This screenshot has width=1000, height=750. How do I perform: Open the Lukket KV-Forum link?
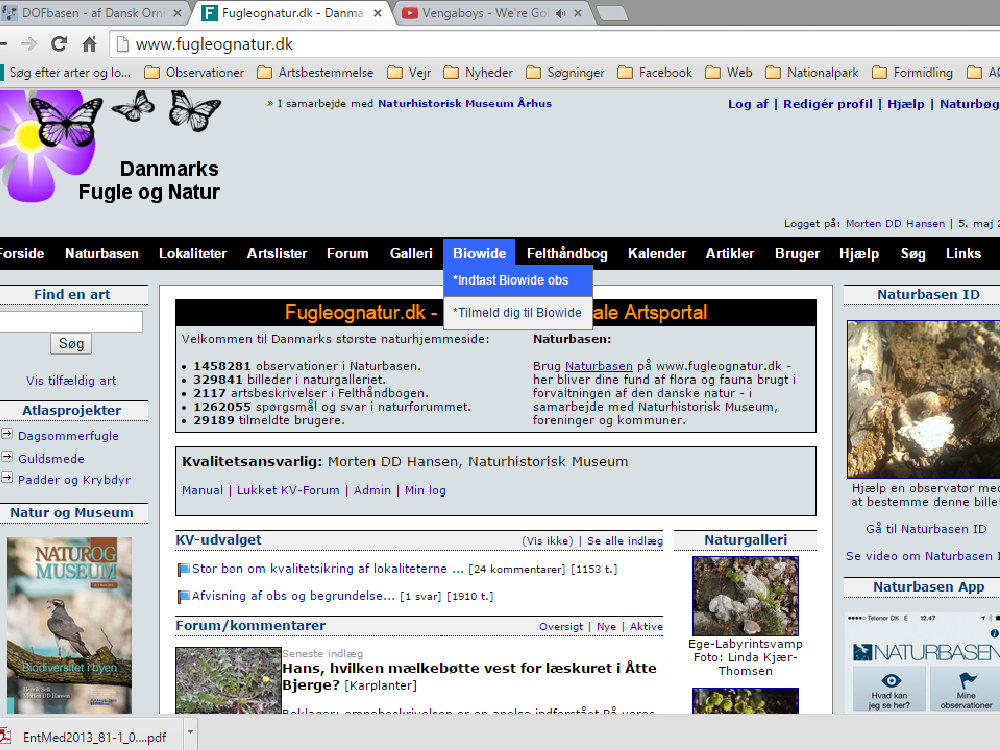(288, 490)
